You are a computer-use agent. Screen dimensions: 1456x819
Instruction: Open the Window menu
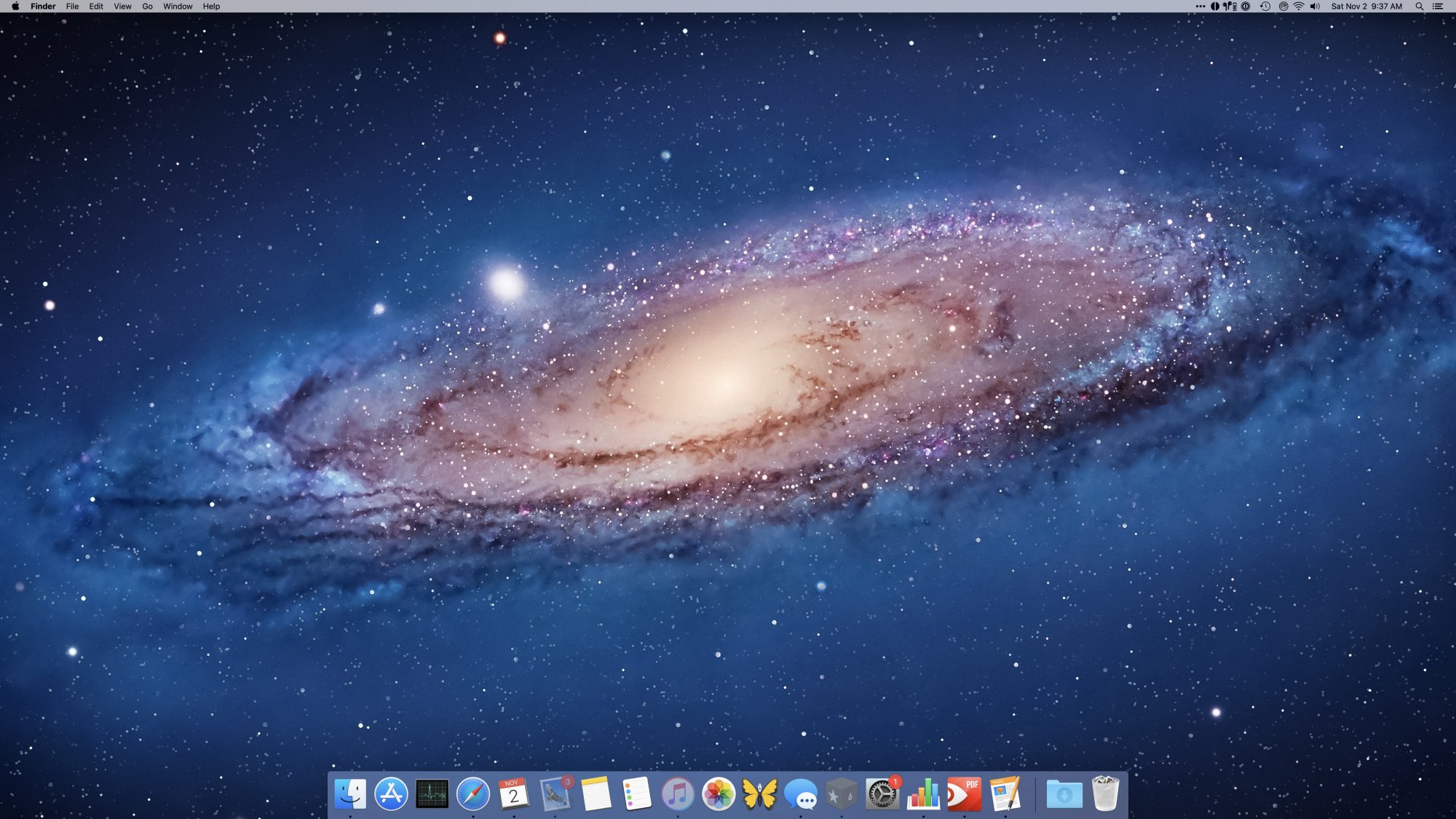coord(178,6)
